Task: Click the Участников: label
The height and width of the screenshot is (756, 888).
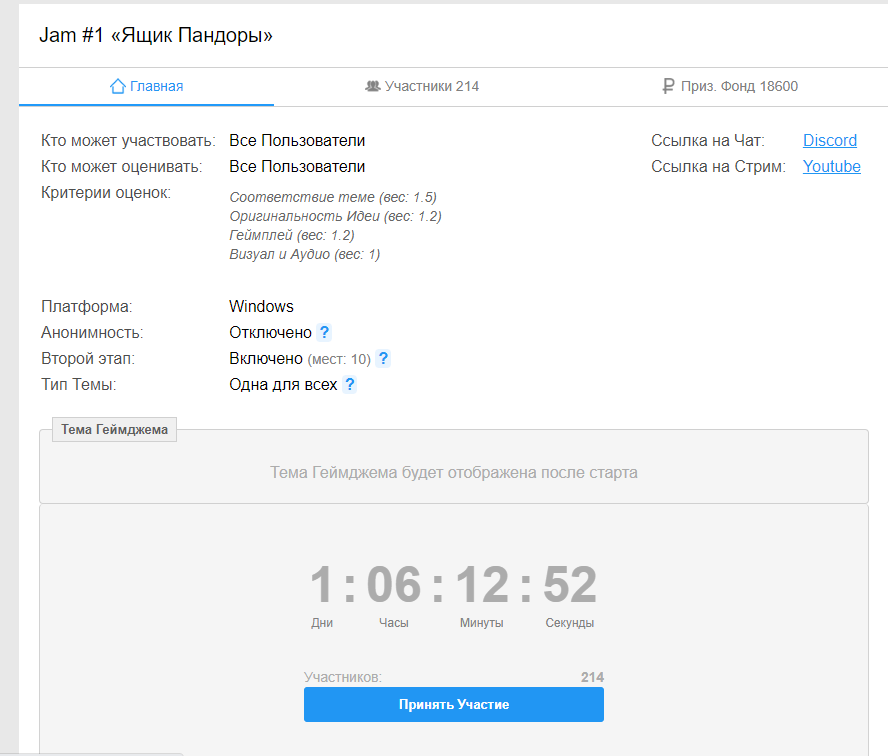Action: (343, 677)
